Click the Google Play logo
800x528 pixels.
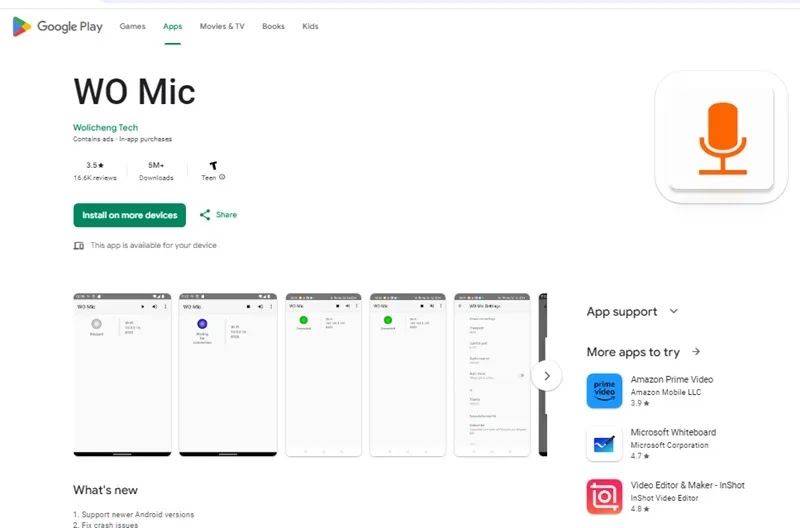point(57,27)
